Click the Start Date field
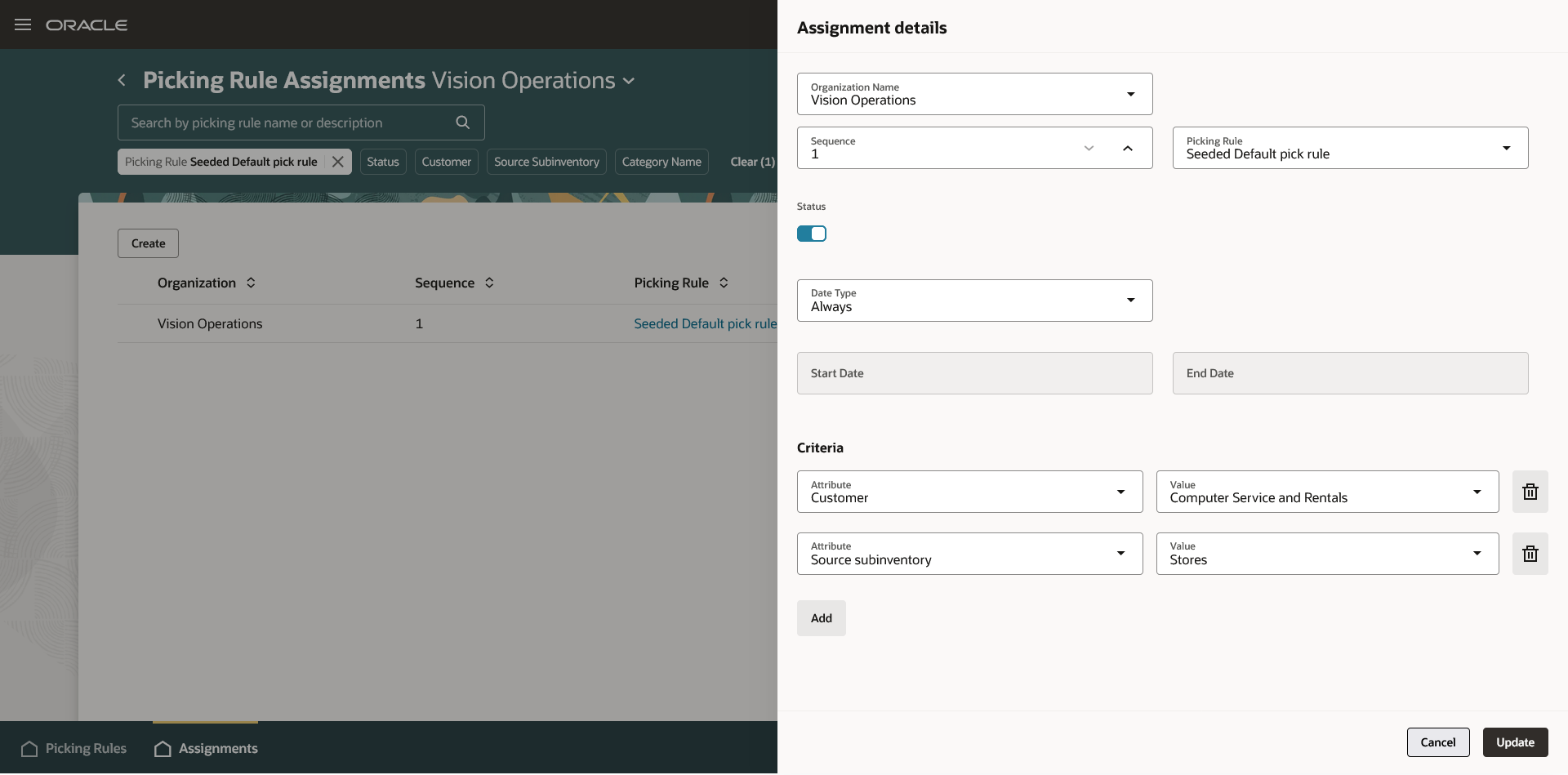This screenshot has height=775, width=1568. pyautogui.click(x=975, y=373)
